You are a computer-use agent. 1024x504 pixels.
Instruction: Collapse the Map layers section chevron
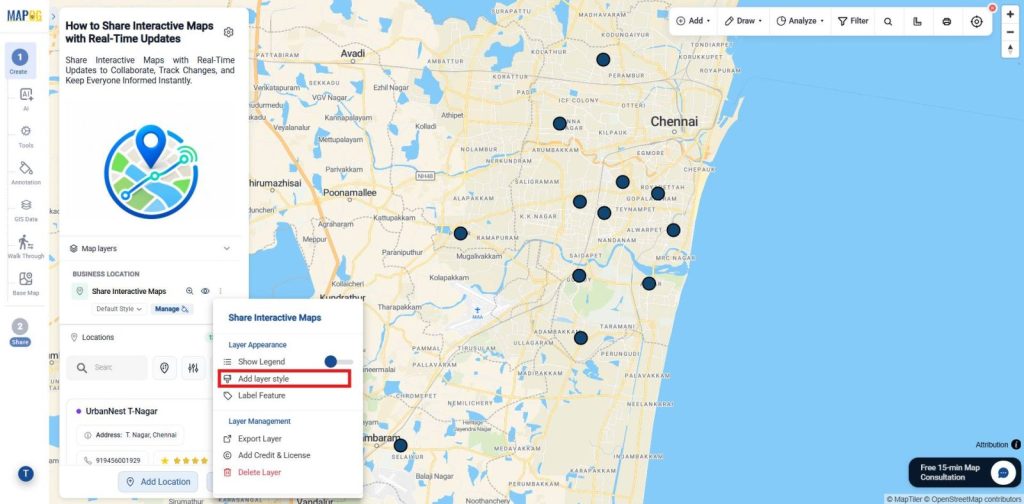[x=227, y=249]
